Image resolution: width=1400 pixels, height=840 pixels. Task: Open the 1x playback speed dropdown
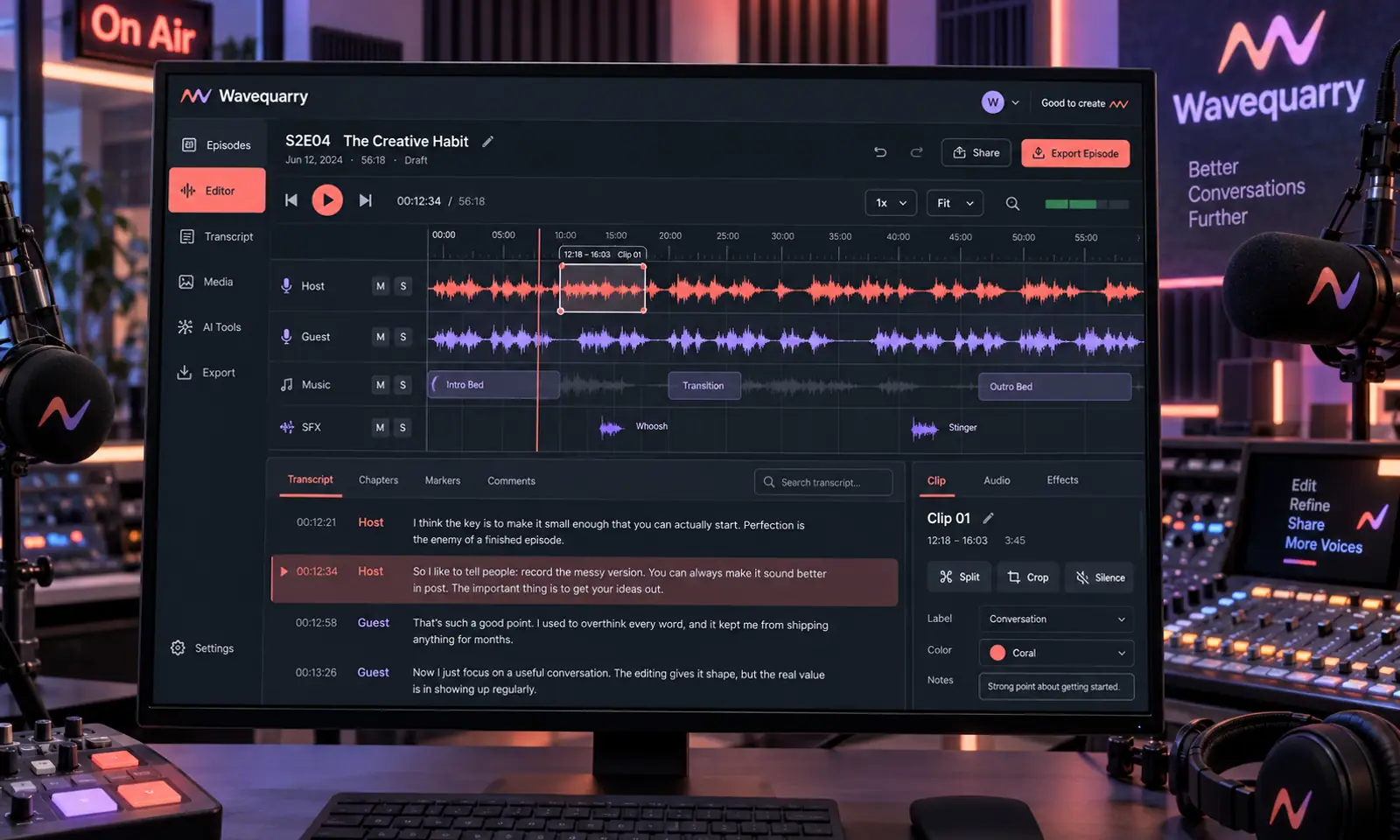pyautogui.click(x=891, y=203)
